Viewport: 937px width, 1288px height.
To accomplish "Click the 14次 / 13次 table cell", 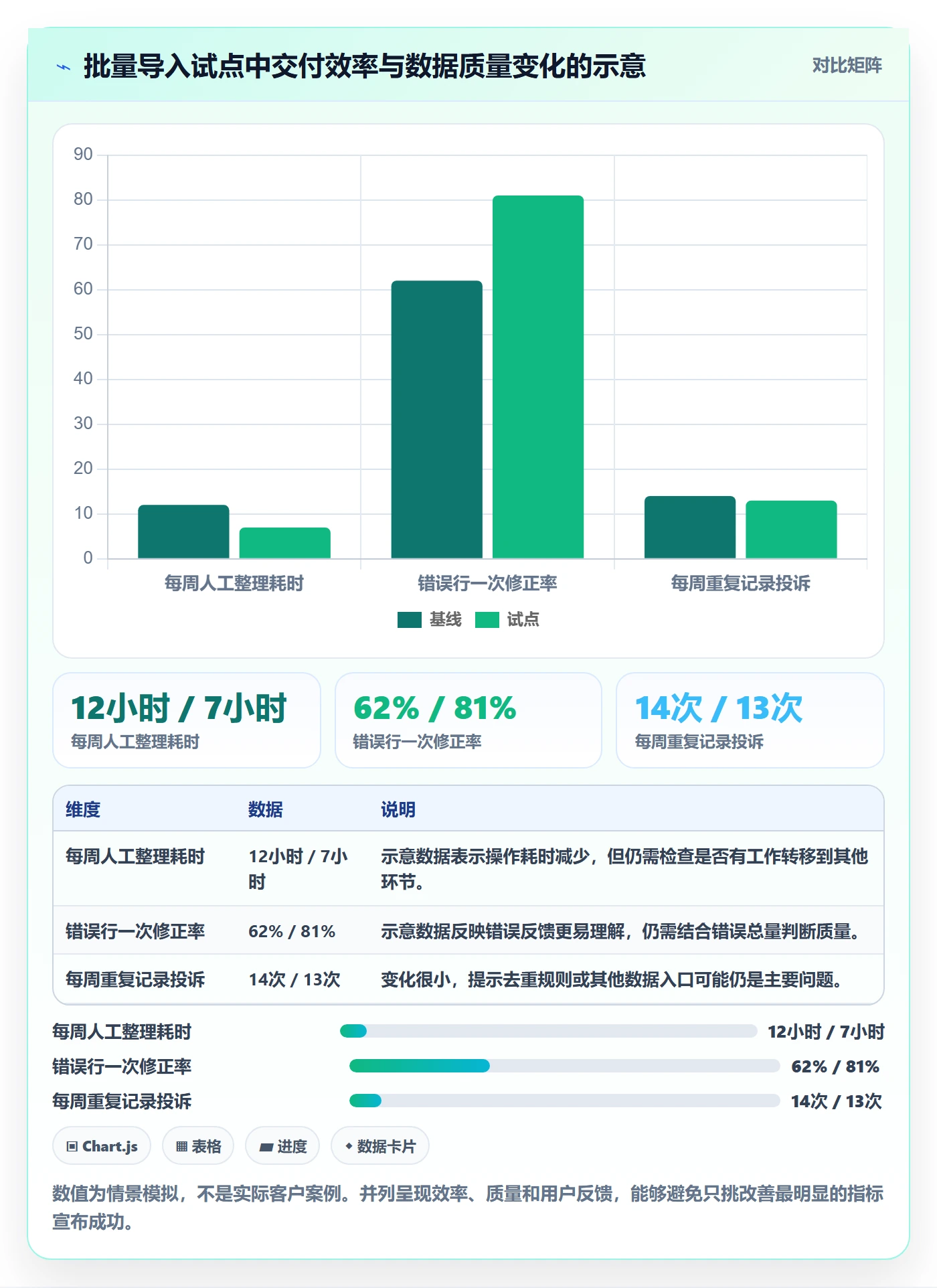I will coord(294,979).
